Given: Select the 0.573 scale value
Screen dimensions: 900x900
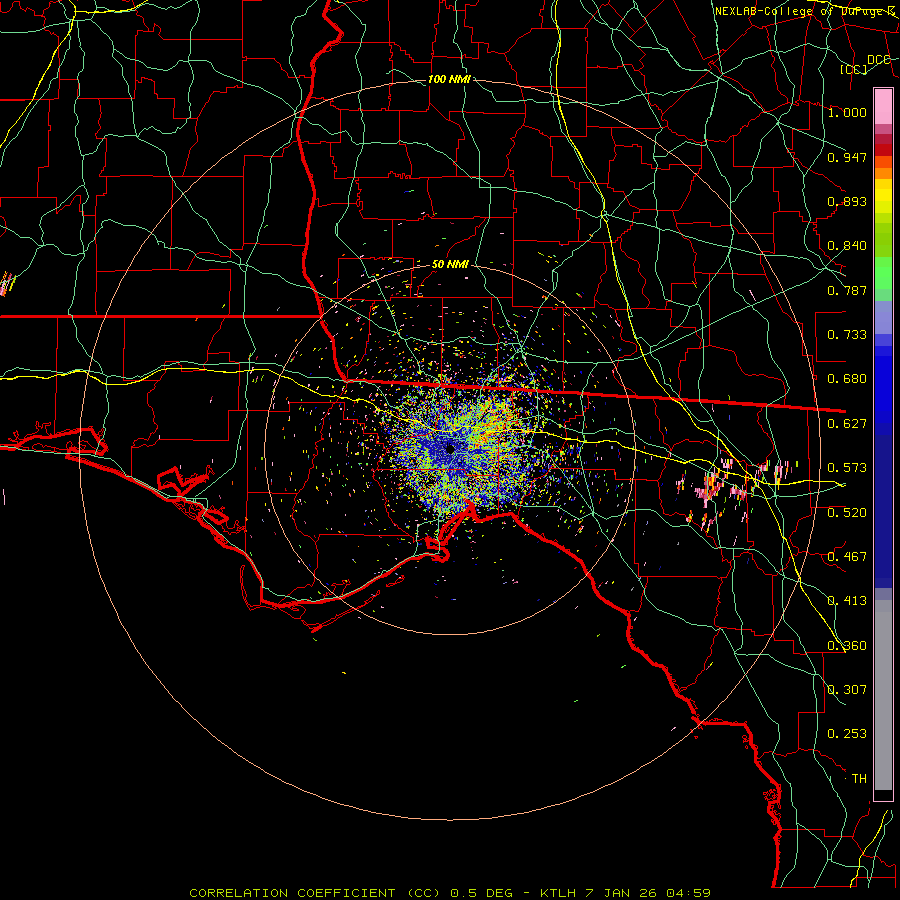Looking at the screenshot, I should pos(847,468).
